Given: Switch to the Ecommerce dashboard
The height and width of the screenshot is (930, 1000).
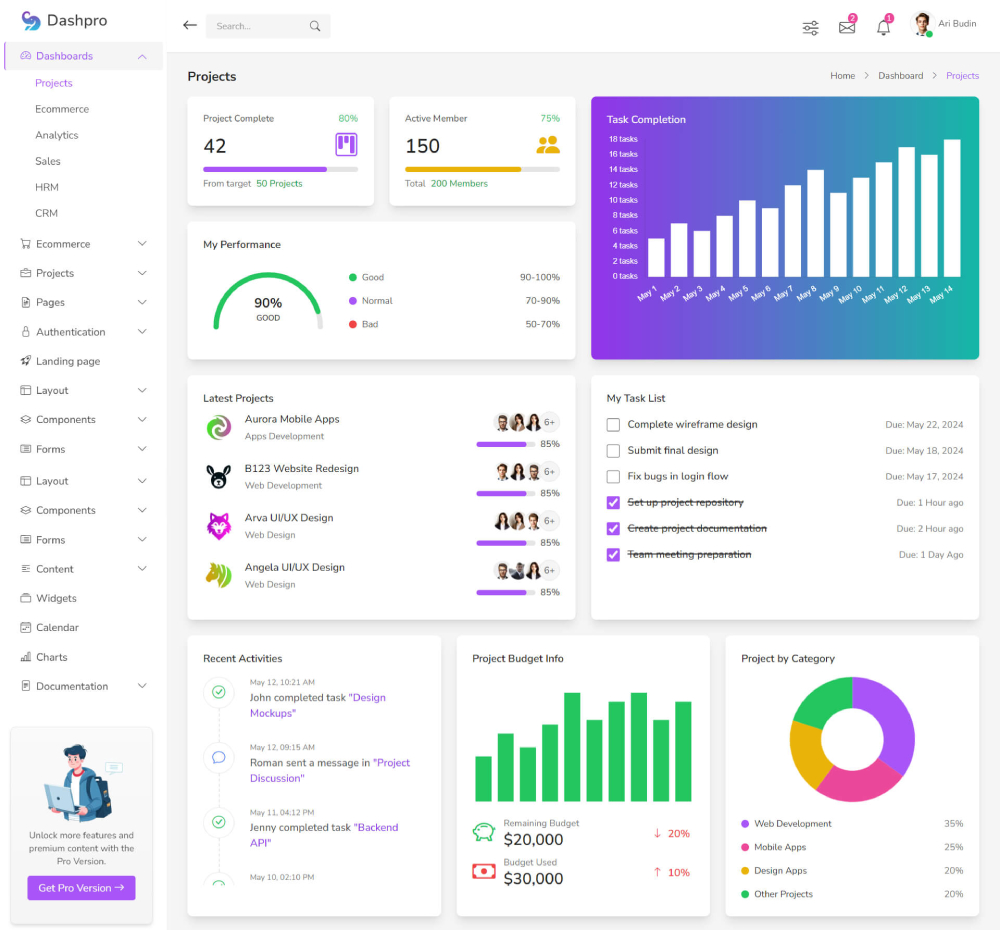Looking at the screenshot, I should click(x=62, y=108).
